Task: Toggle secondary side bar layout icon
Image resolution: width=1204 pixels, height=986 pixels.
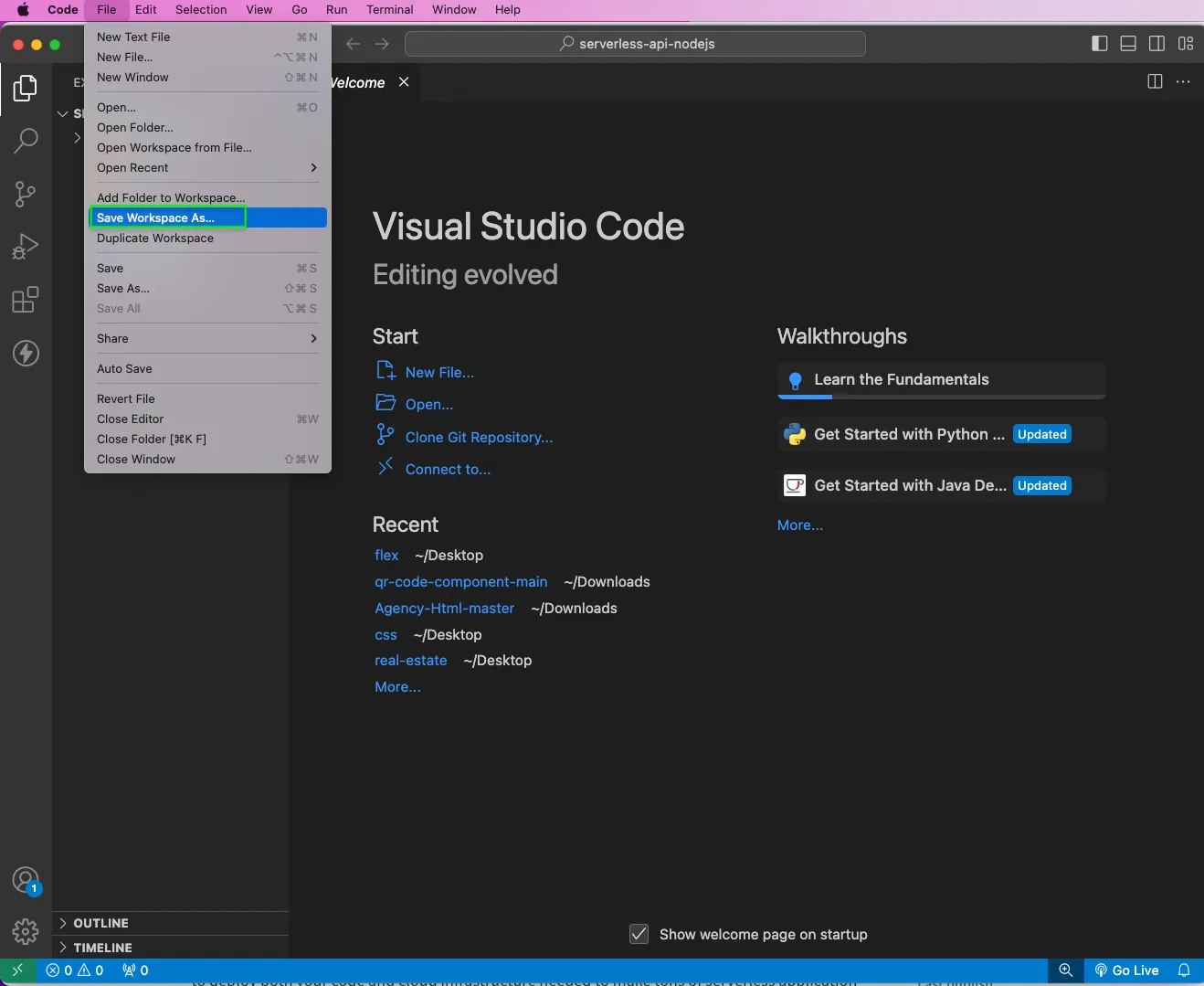Action: click(x=1156, y=44)
